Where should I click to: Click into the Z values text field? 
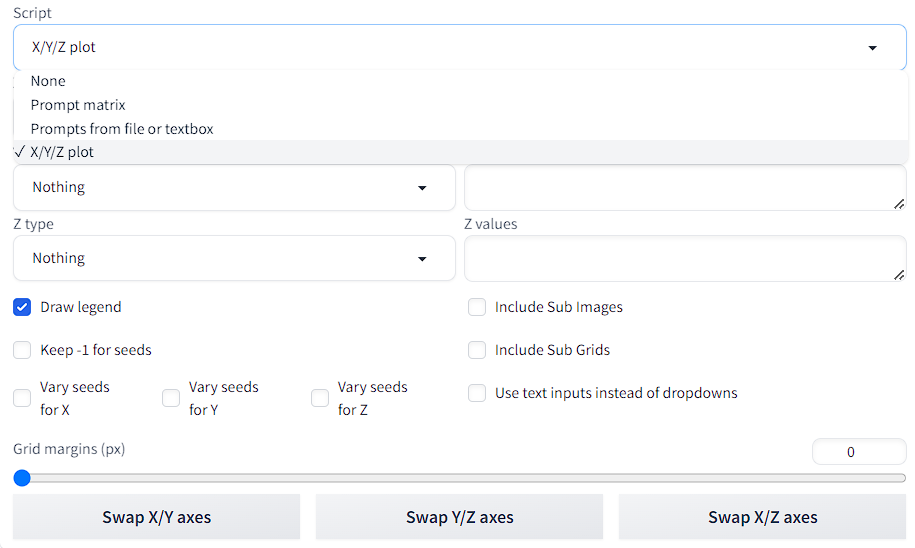point(685,258)
